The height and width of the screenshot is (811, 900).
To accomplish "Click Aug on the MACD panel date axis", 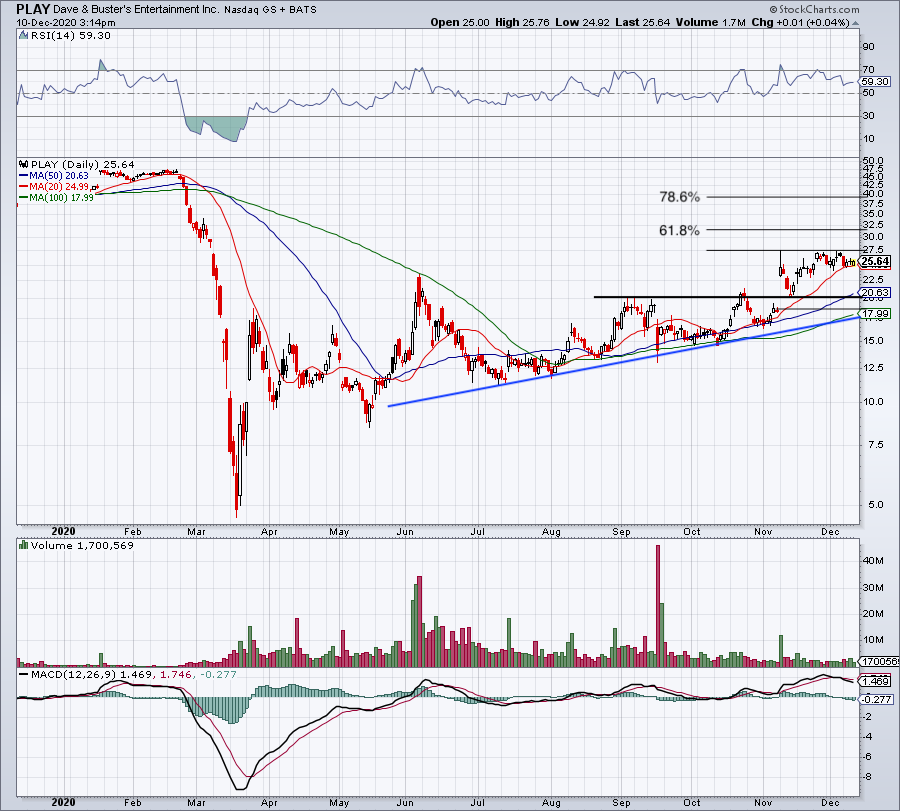I will point(551,802).
